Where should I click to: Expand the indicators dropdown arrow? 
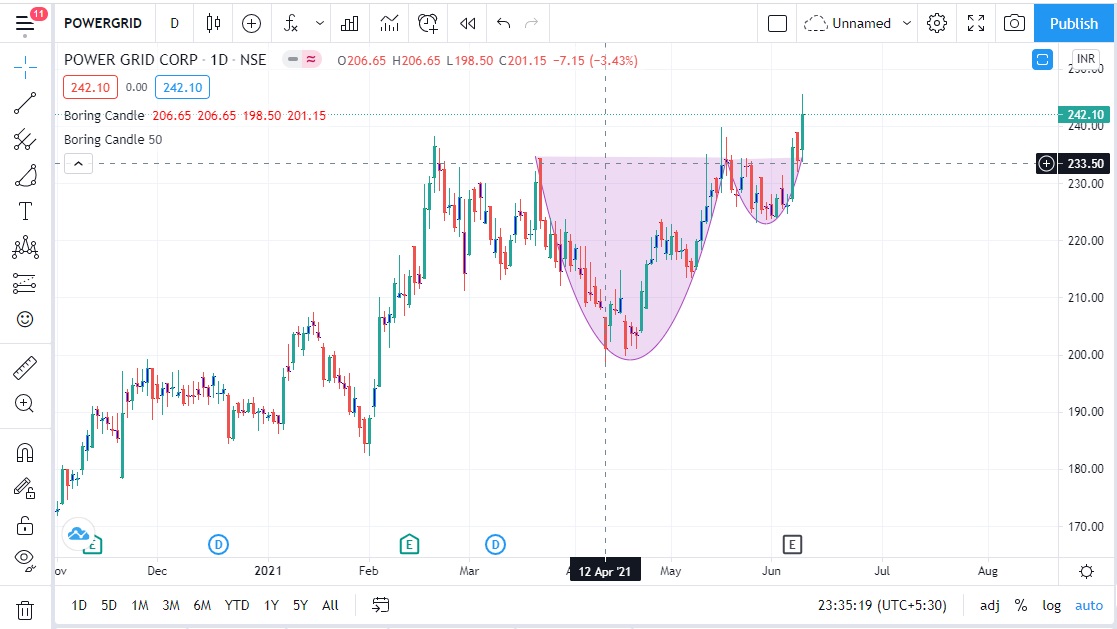320,23
